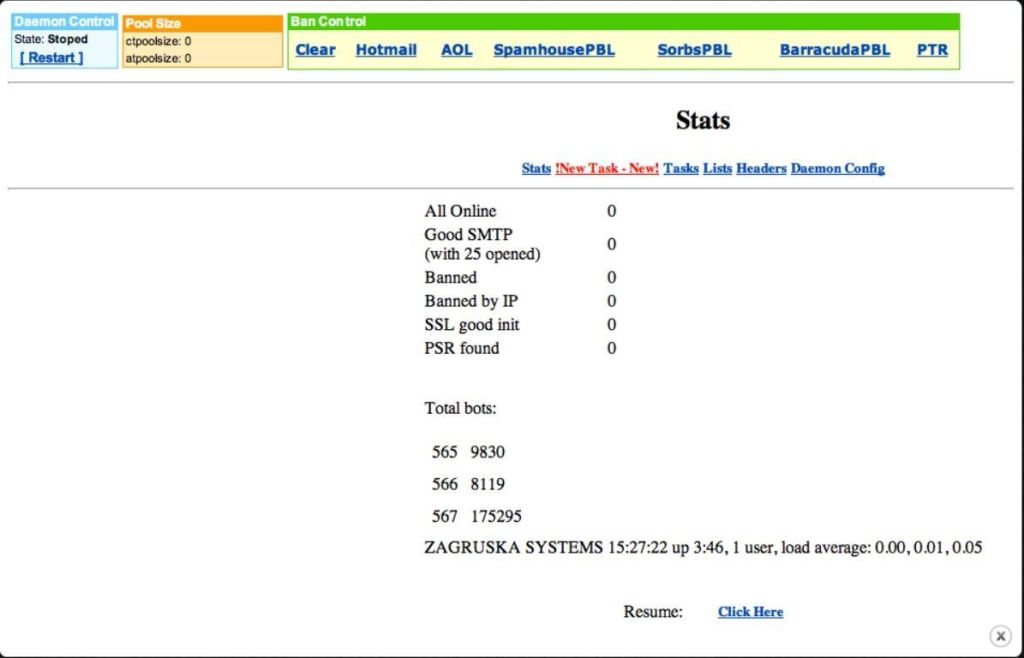
Task: Click the PTR link
Action: [x=932, y=50]
